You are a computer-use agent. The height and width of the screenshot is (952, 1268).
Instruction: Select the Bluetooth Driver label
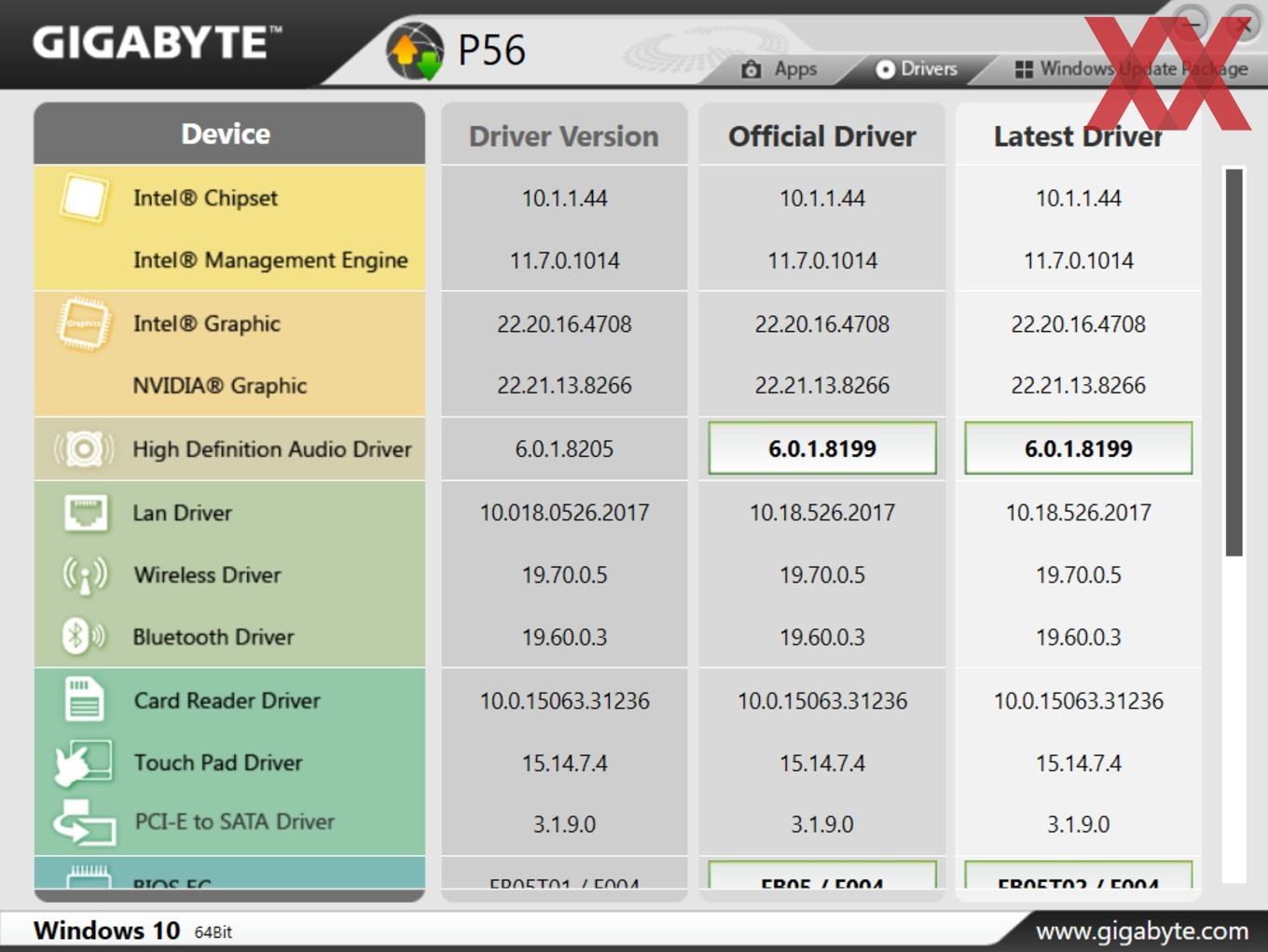pos(214,637)
